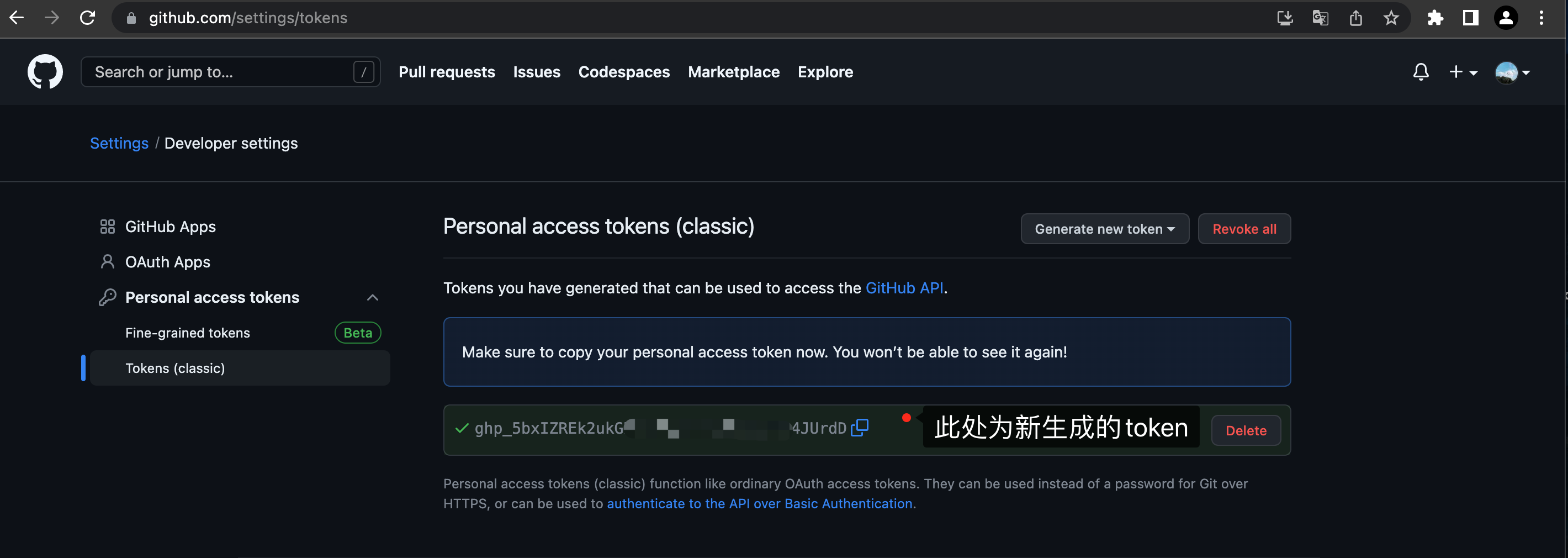Open the notifications bell
This screenshot has width=1568, height=558.
point(1421,72)
